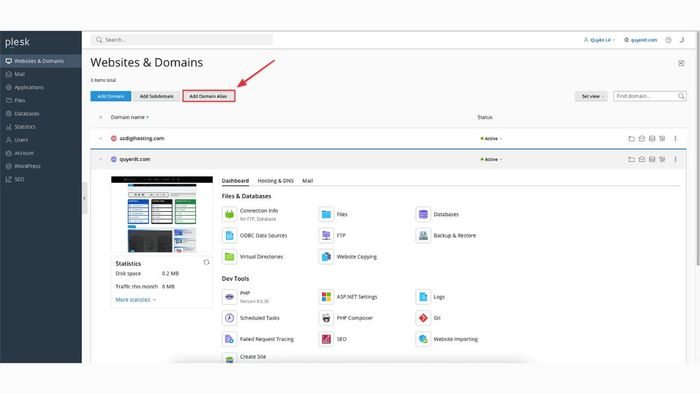
Task: Click databases icon in quyenlt.com row
Action: pyautogui.click(x=652, y=159)
